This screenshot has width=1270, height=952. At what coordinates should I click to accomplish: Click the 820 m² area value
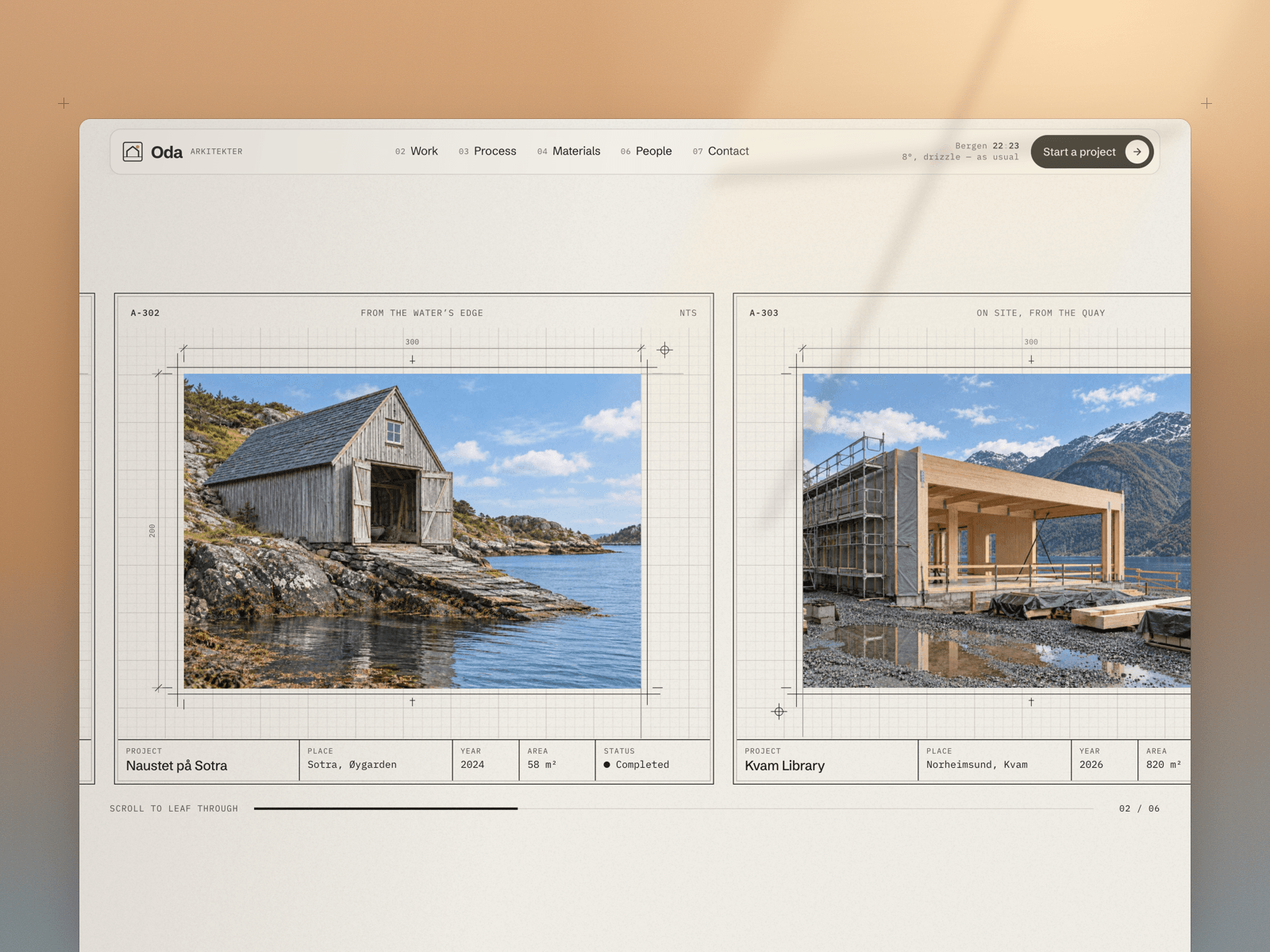1164,765
